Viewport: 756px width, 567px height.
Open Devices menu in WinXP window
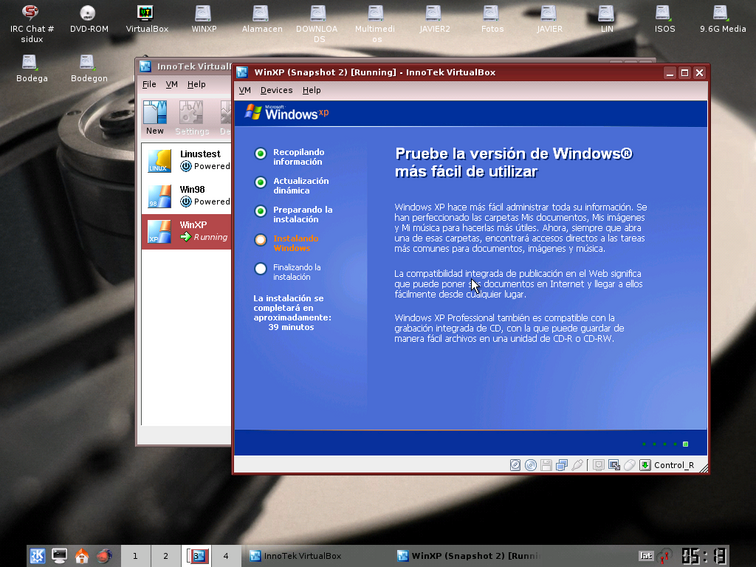tap(276, 90)
